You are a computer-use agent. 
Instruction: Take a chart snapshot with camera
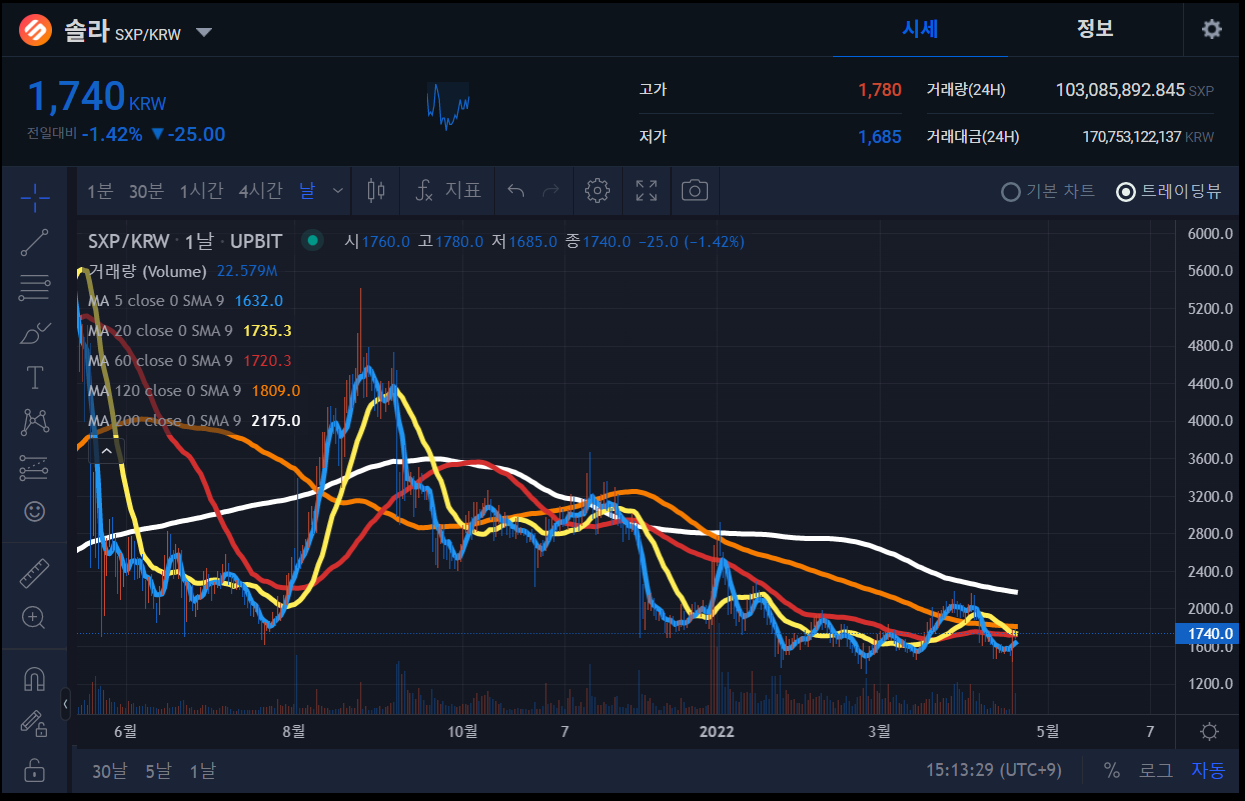click(695, 190)
